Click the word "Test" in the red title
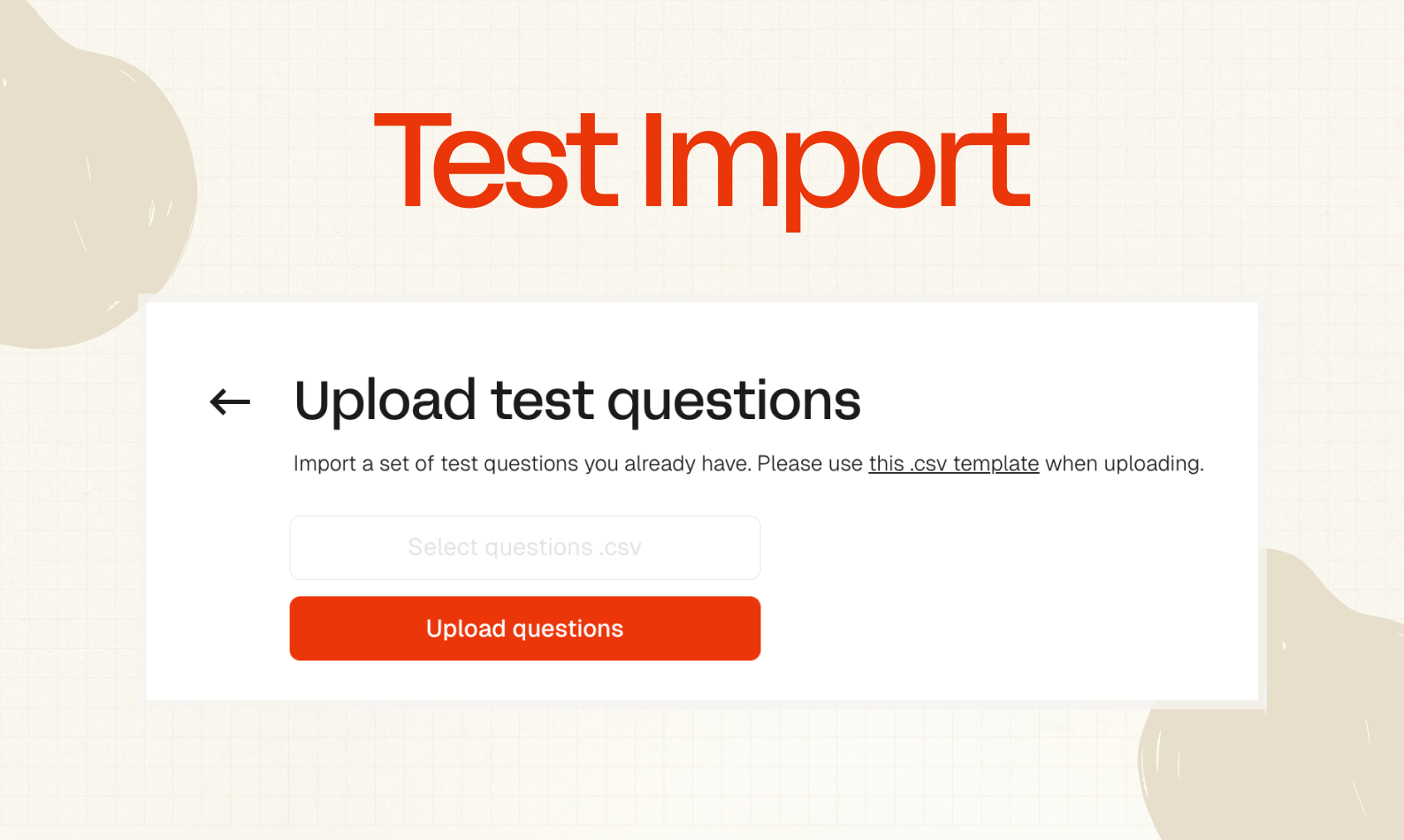 pyautogui.click(x=495, y=164)
